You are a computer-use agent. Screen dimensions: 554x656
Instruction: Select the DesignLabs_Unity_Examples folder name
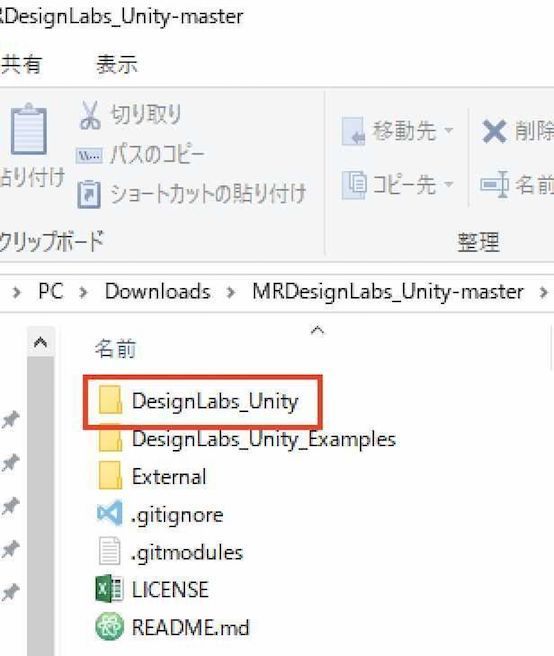click(264, 439)
